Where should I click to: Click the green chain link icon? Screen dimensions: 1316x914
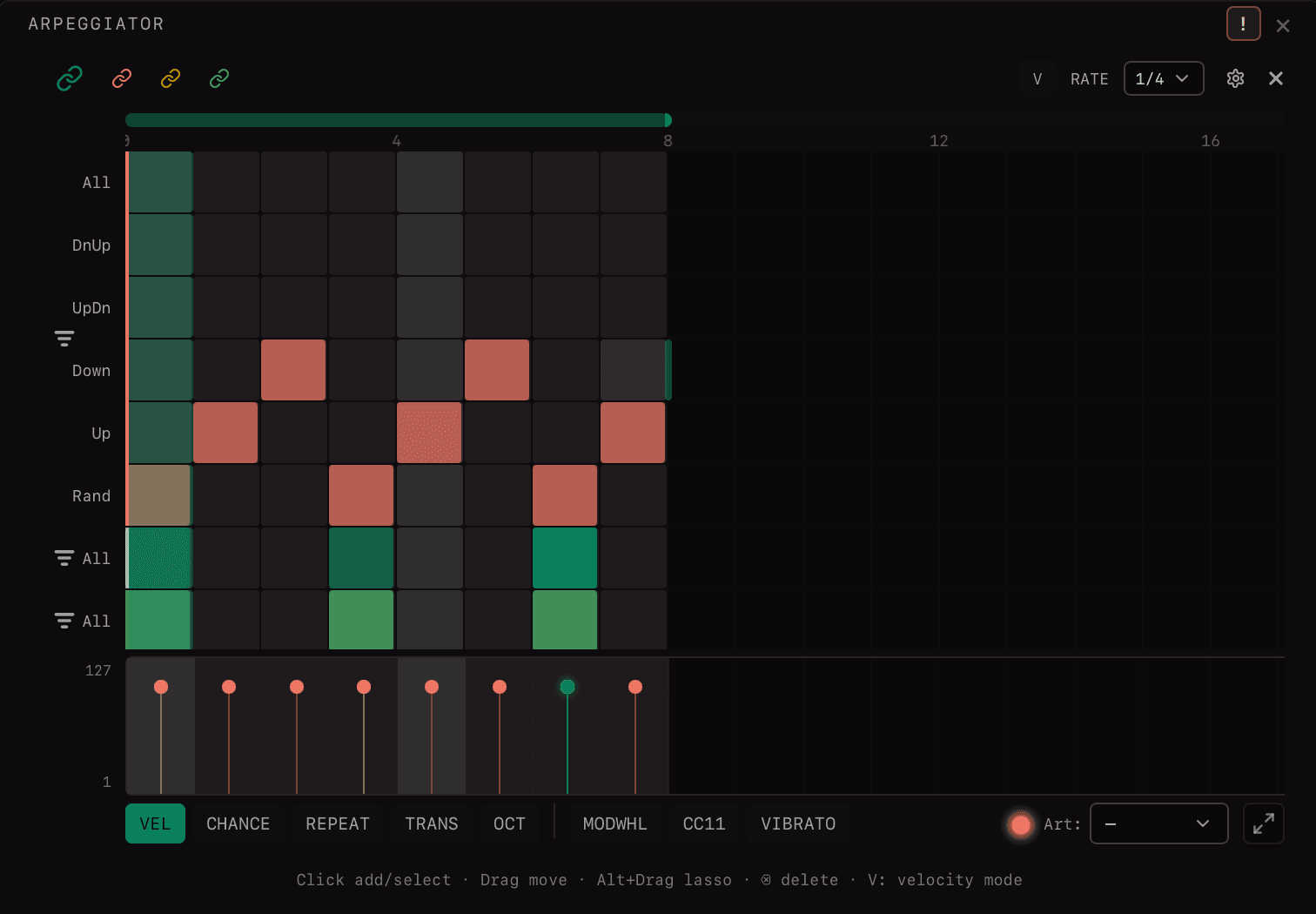point(70,78)
